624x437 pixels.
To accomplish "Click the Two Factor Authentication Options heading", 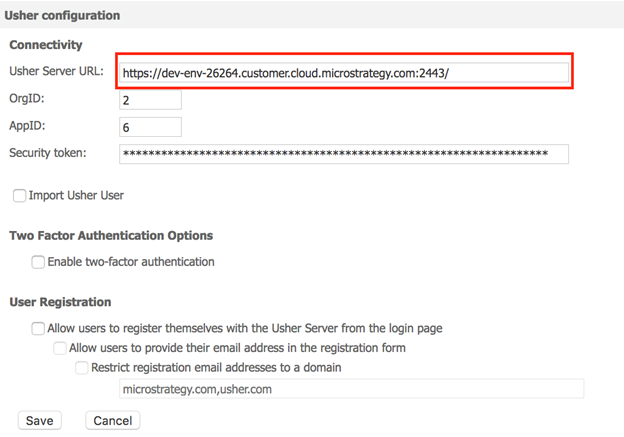I will click(111, 236).
